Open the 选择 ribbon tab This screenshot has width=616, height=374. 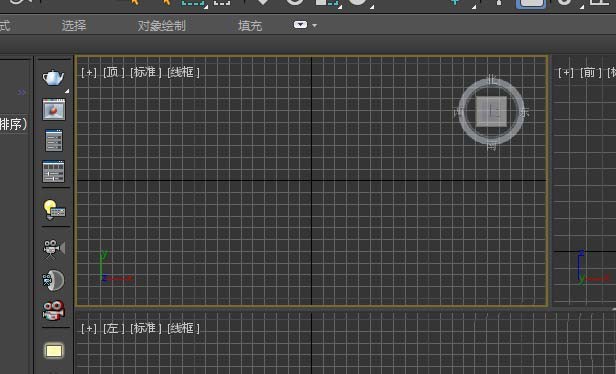point(74,26)
